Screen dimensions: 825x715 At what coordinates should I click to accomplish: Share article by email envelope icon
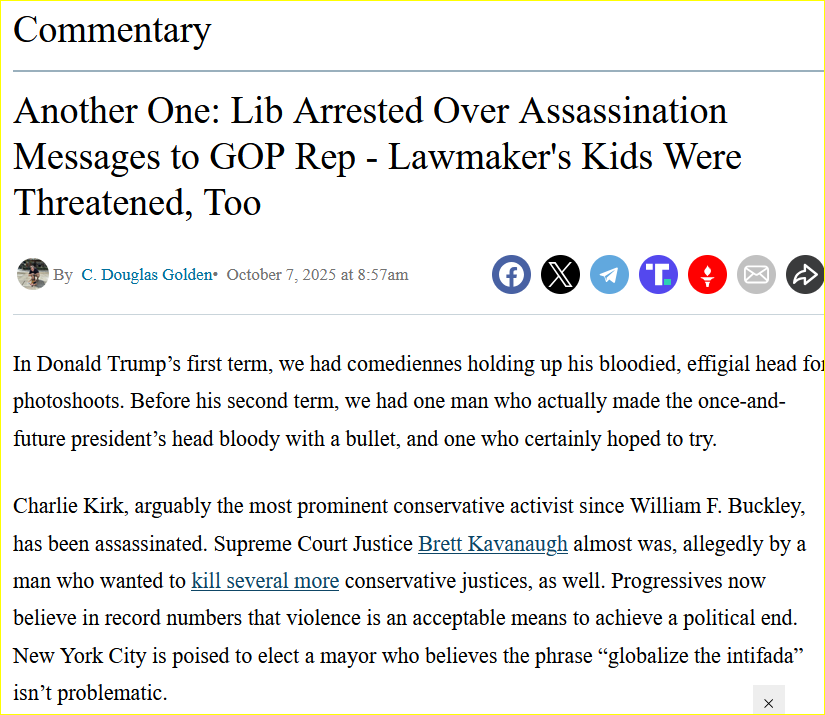[756, 274]
